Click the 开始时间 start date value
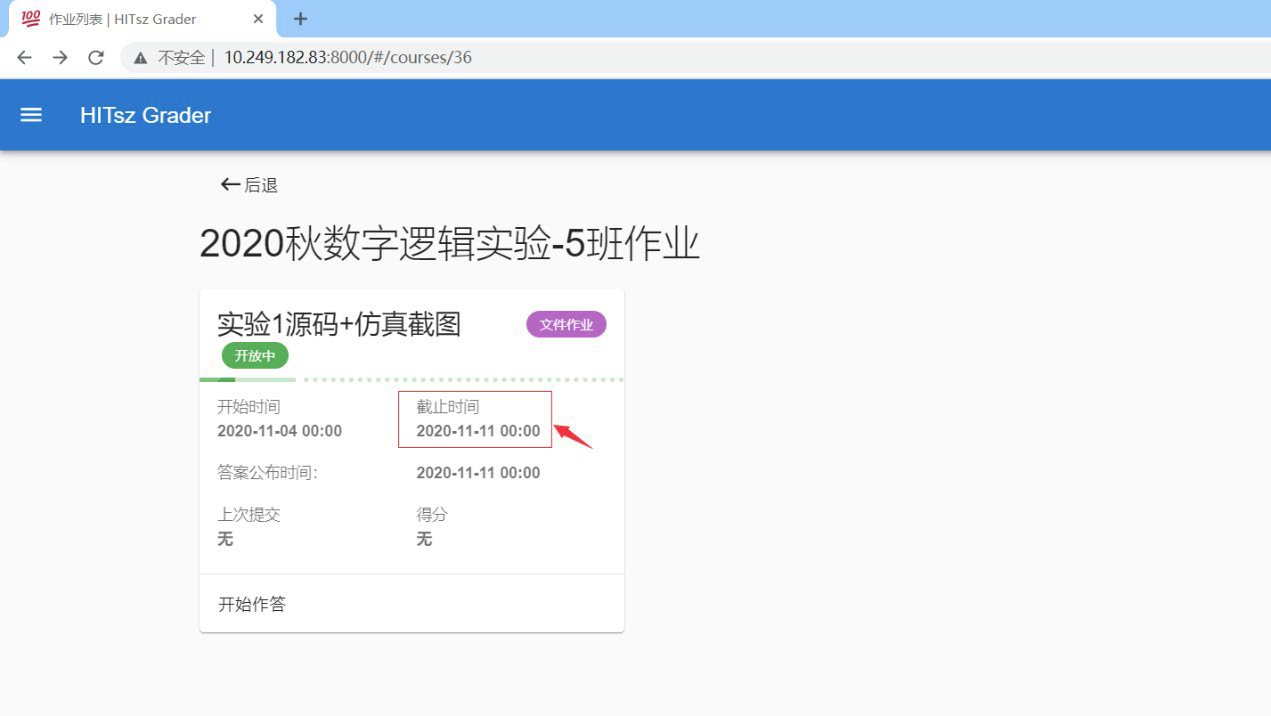This screenshot has height=716, width=1271. [279, 431]
